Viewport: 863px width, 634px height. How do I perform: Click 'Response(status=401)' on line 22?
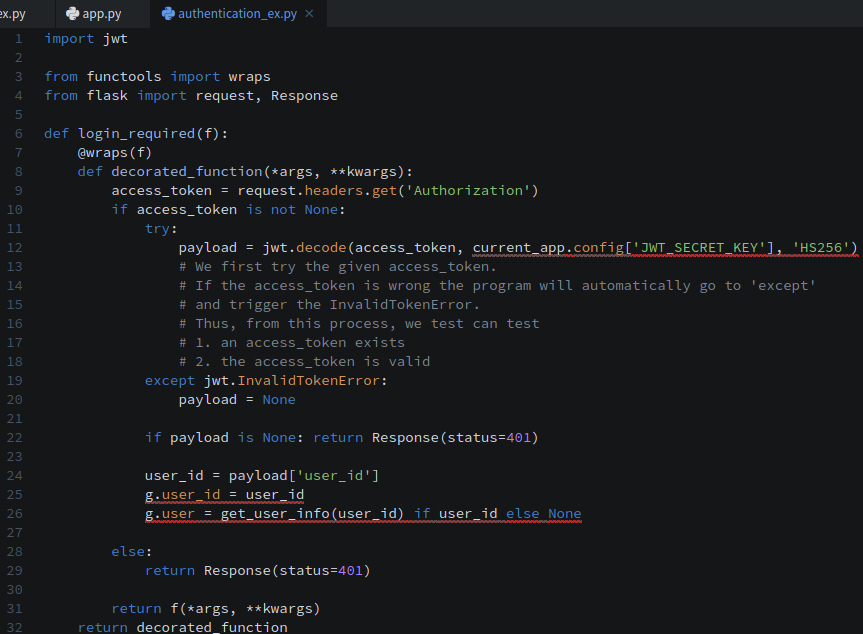pos(455,438)
